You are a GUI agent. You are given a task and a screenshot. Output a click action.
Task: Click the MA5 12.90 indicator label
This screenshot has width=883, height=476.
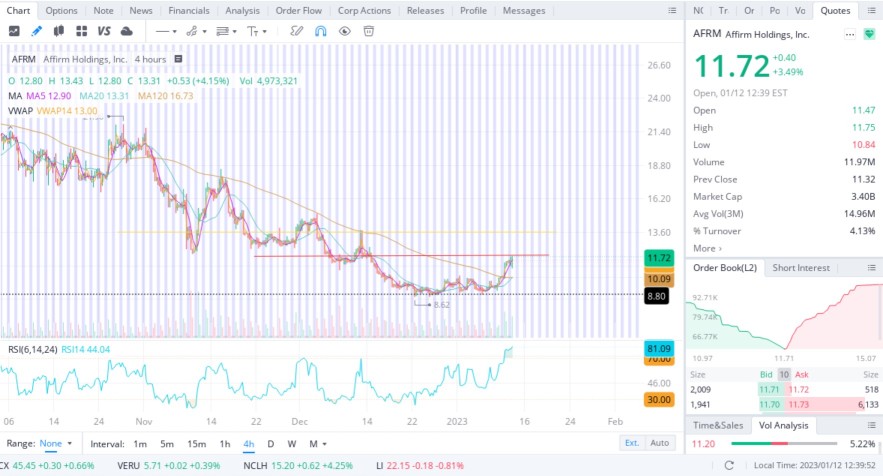pos(48,96)
